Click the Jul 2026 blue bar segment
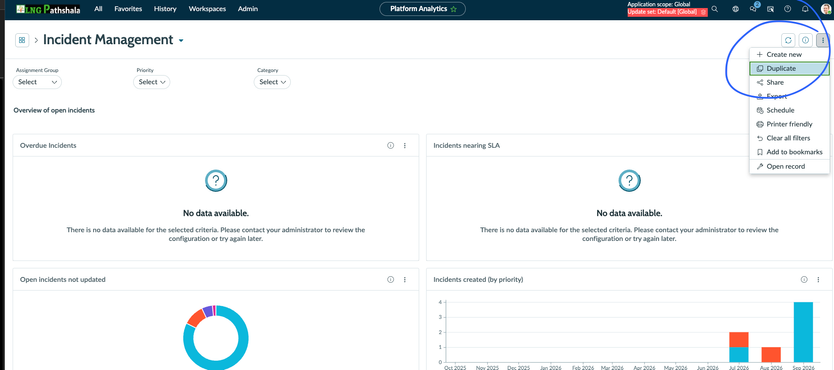Screen dimensions: 834x370 [x=739, y=354]
